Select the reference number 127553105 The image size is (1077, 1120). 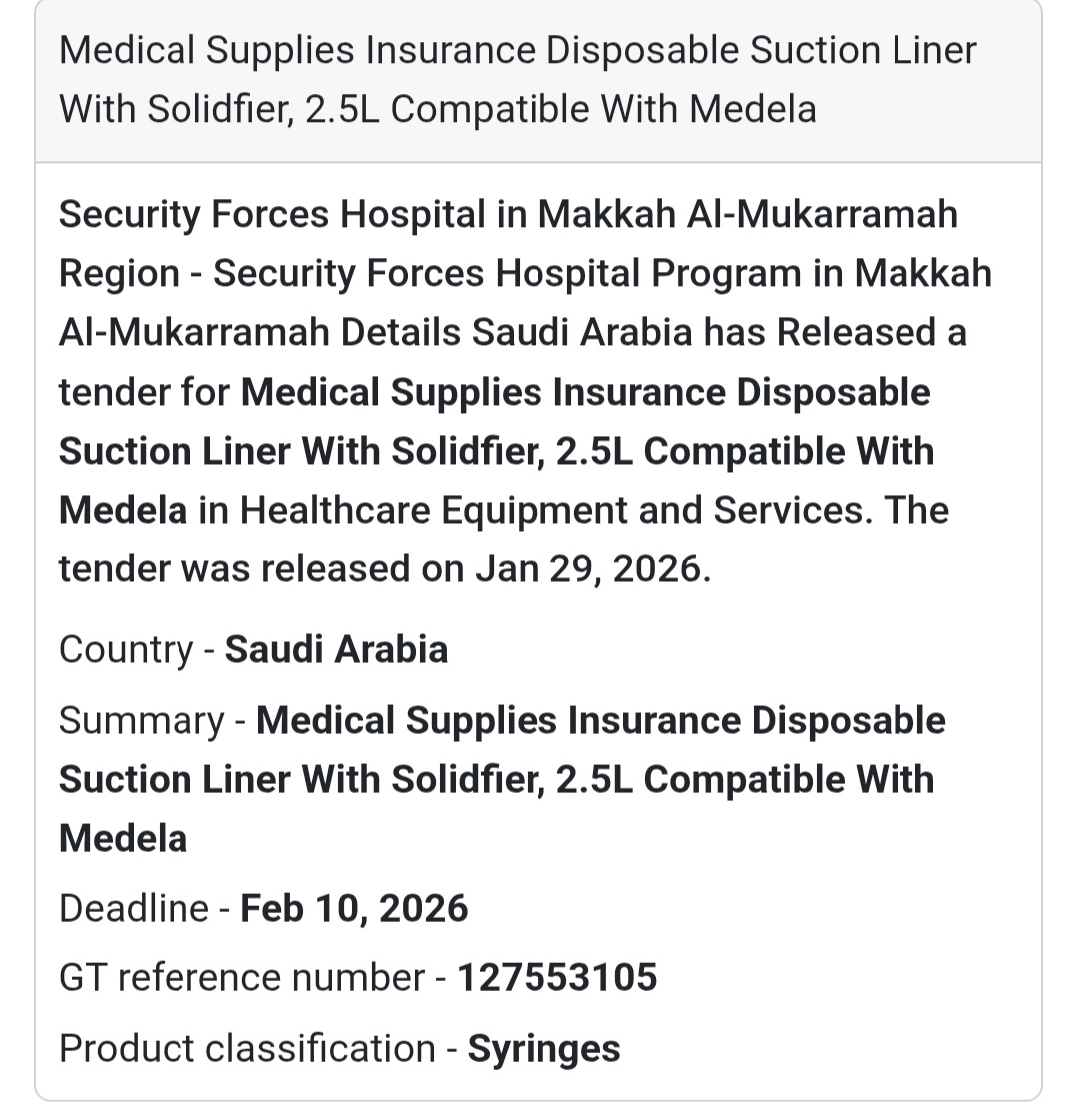pyautogui.click(x=556, y=977)
